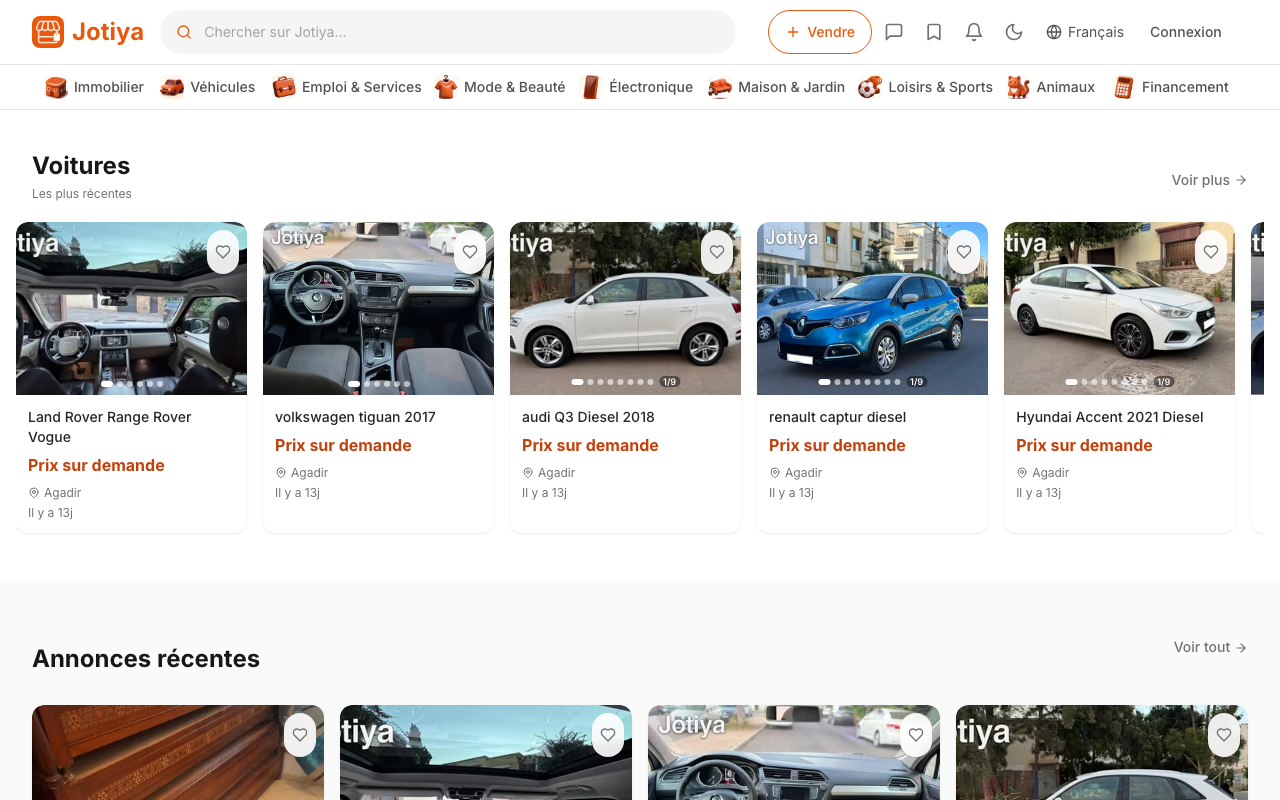Click Prix sur demande under renault captur
1280x800 pixels.
(x=837, y=445)
